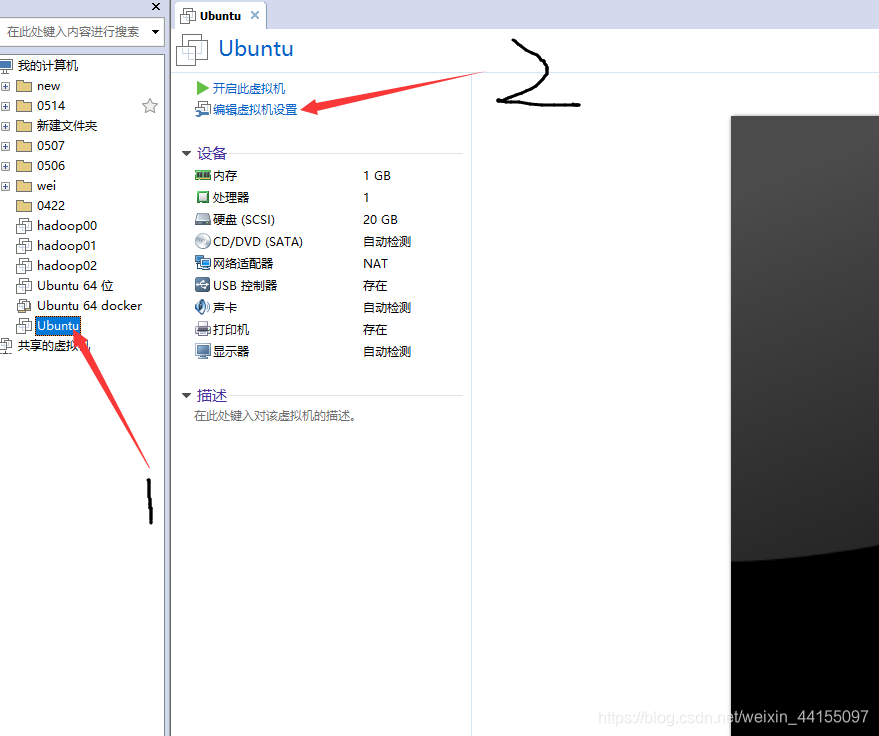This screenshot has height=736, width=879.
Task: Click the processor (处理器) chip icon
Action: (202, 197)
